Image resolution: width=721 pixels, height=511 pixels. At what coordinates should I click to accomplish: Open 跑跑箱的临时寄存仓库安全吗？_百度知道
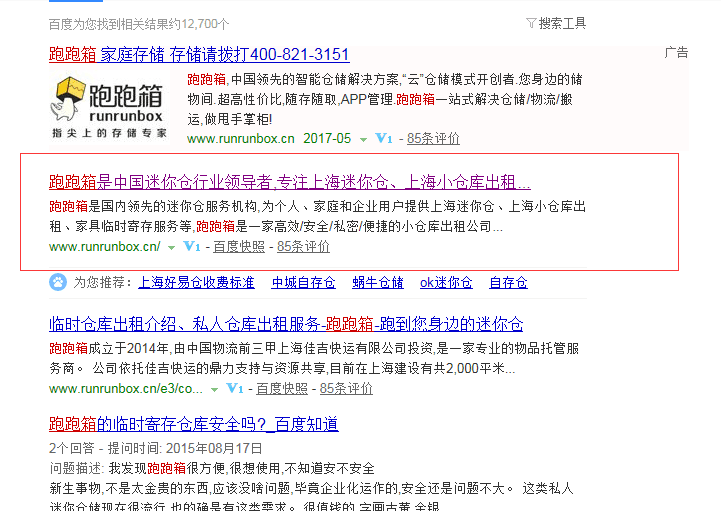point(194,424)
